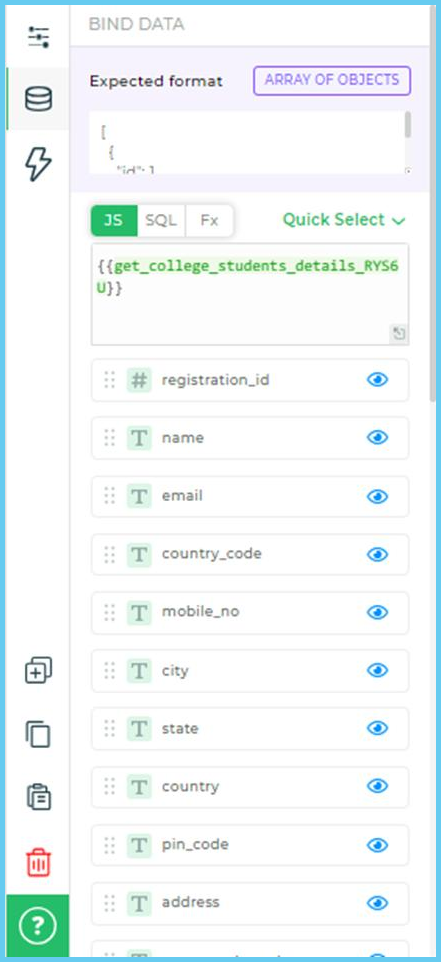Click the ARRAY OF OBJECTS button
The width and height of the screenshot is (441, 962).
(x=332, y=80)
